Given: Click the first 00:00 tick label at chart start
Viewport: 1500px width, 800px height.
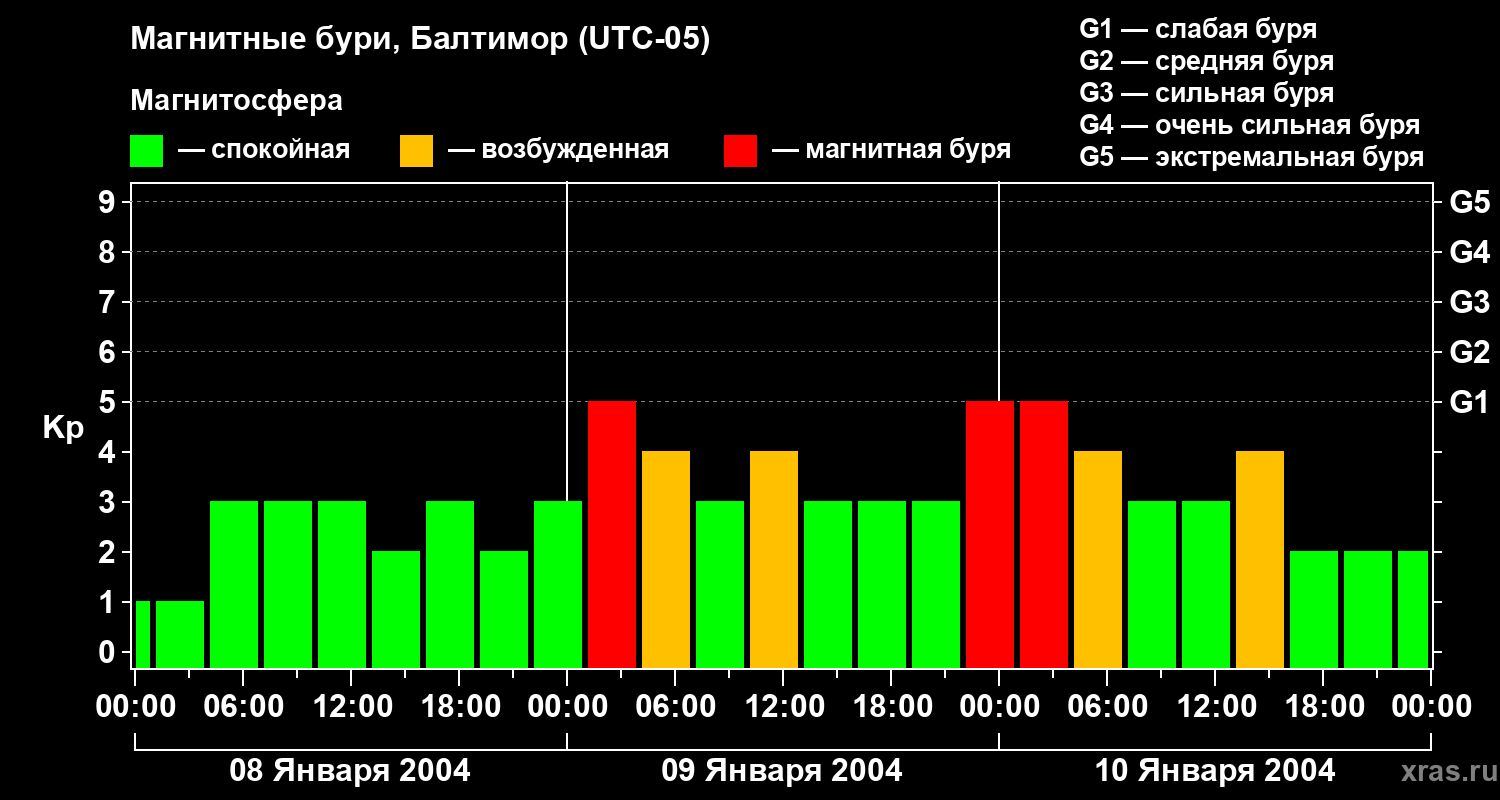Looking at the screenshot, I should tap(135, 707).
